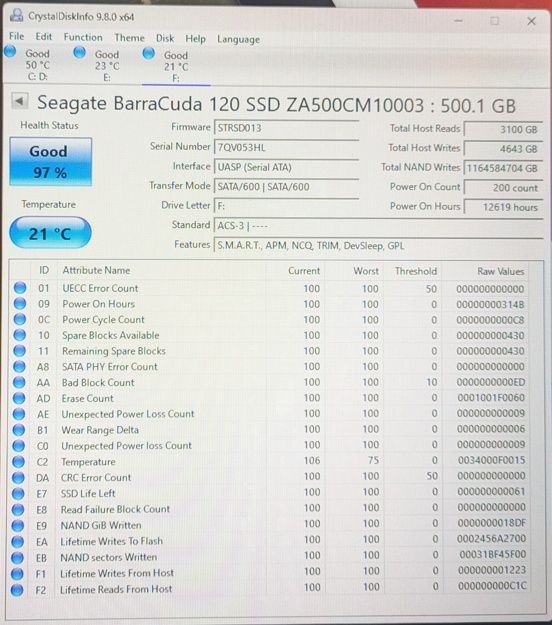Screen dimensions: 552x625
Task: Select the Erase Count attribute name
Action: click(87, 398)
